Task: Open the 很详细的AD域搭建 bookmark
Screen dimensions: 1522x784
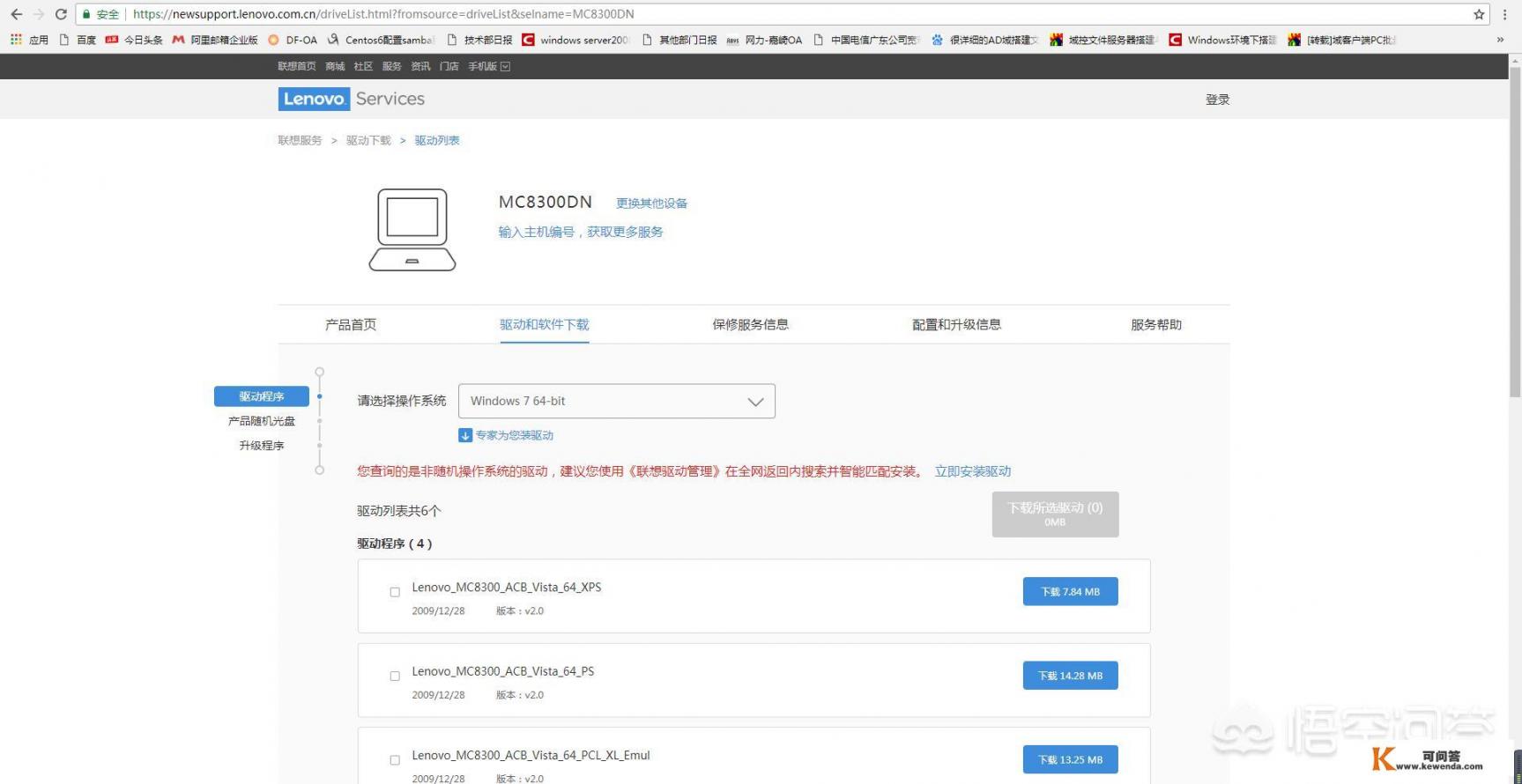Action: 985,40
